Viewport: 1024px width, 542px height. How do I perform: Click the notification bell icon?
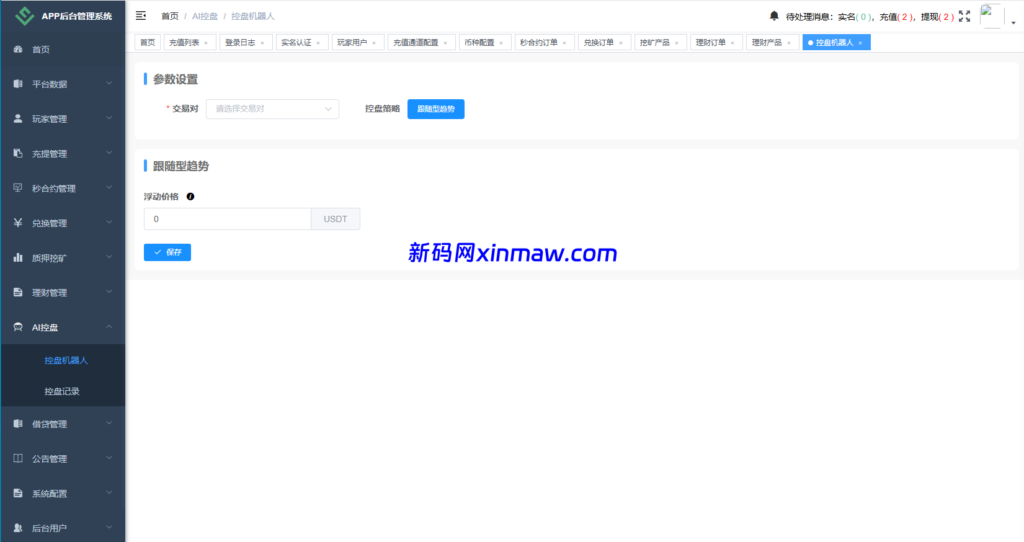[x=774, y=16]
